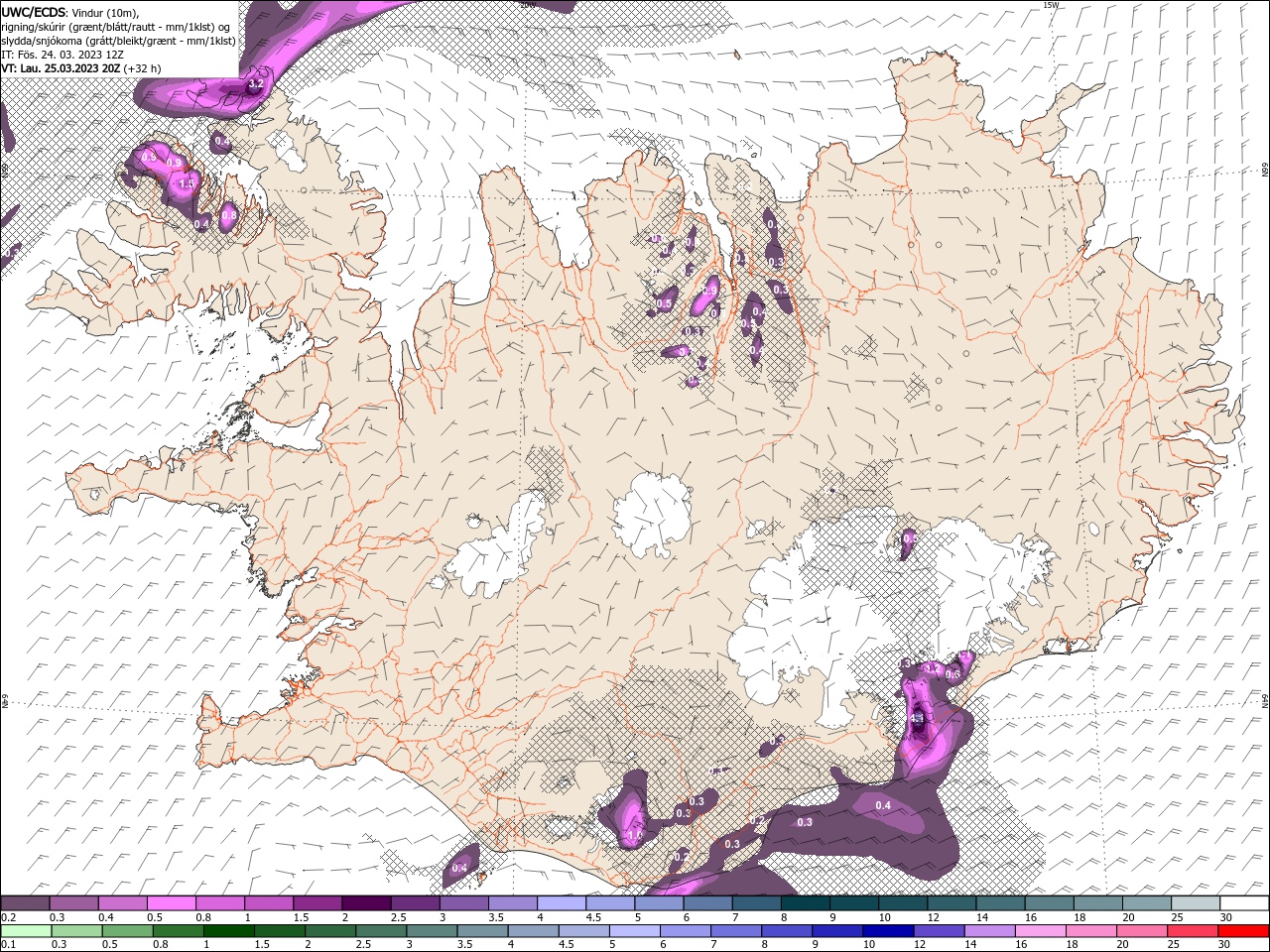This screenshot has height=952, width=1270.
Task: Select the dark purple upper swatch between 2 and 2.5
Action: click(366, 903)
